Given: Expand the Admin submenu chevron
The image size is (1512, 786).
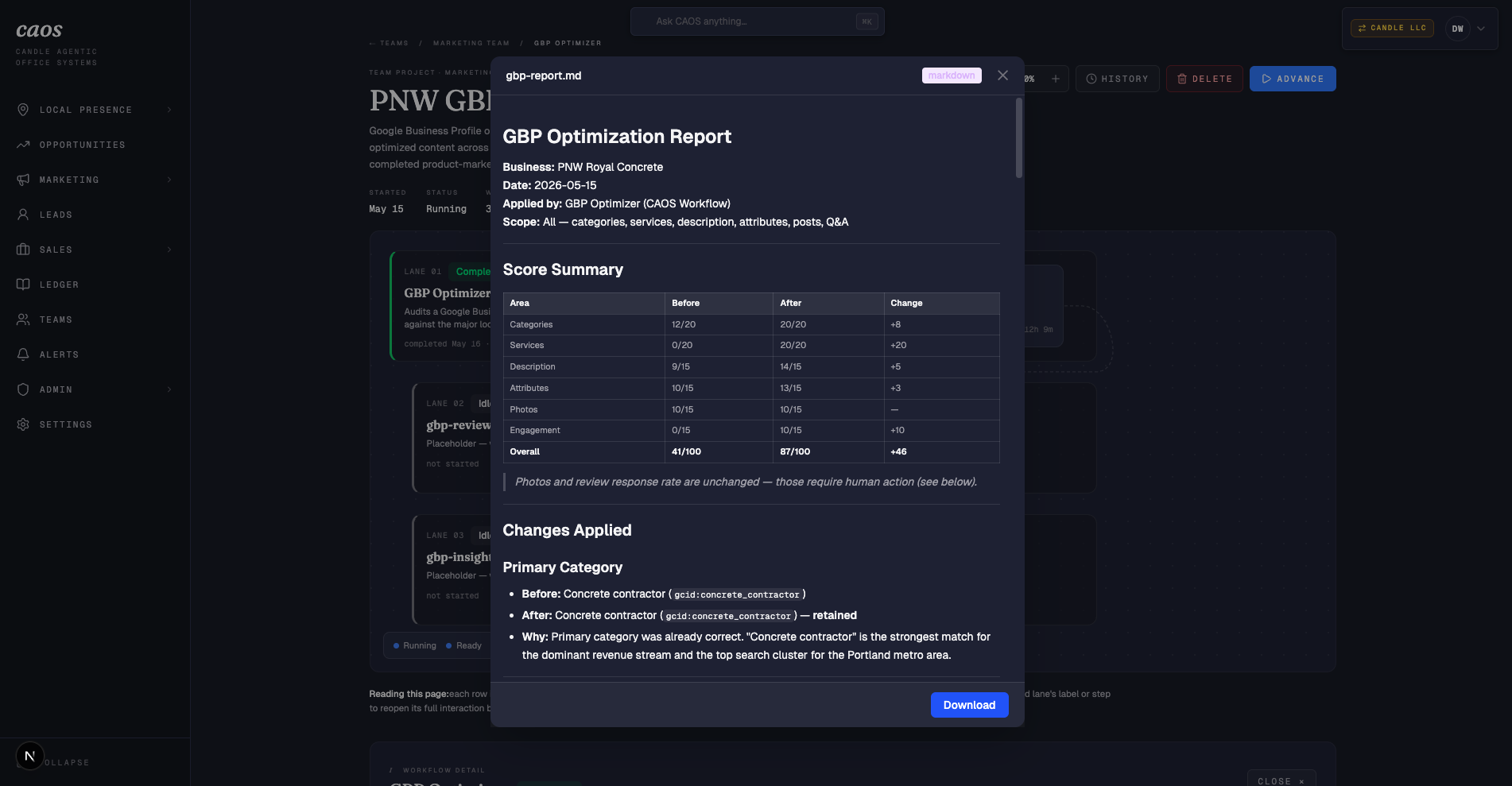Looking at the screenshot, I should [169, 389].
